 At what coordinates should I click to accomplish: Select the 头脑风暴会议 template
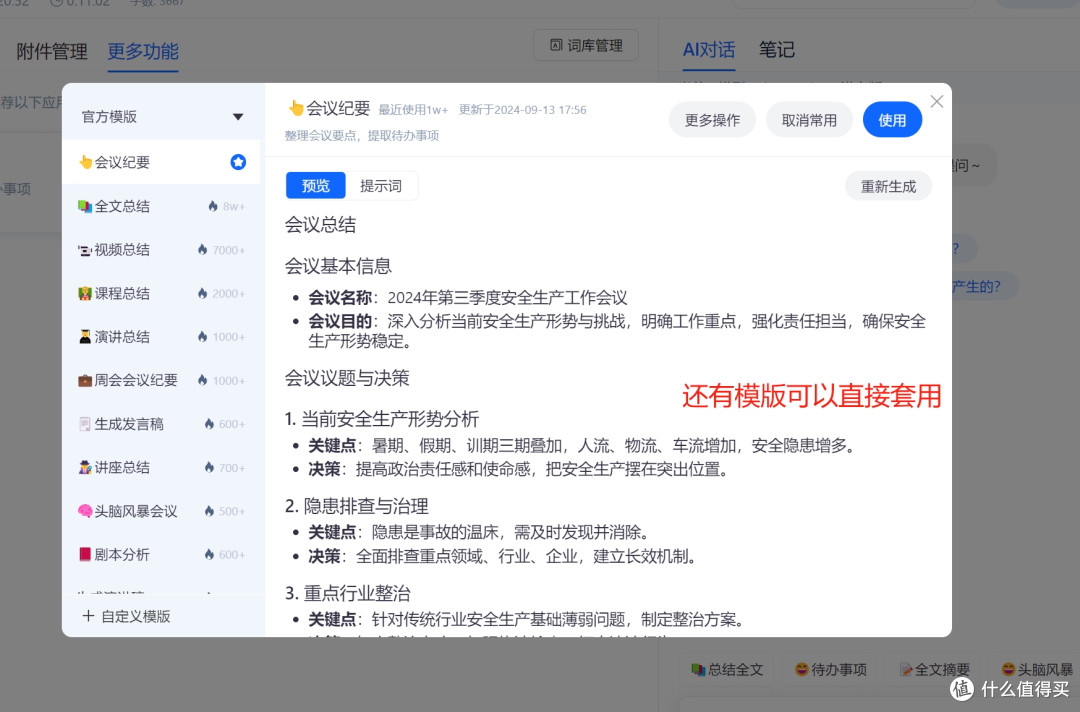click(162, 511)
